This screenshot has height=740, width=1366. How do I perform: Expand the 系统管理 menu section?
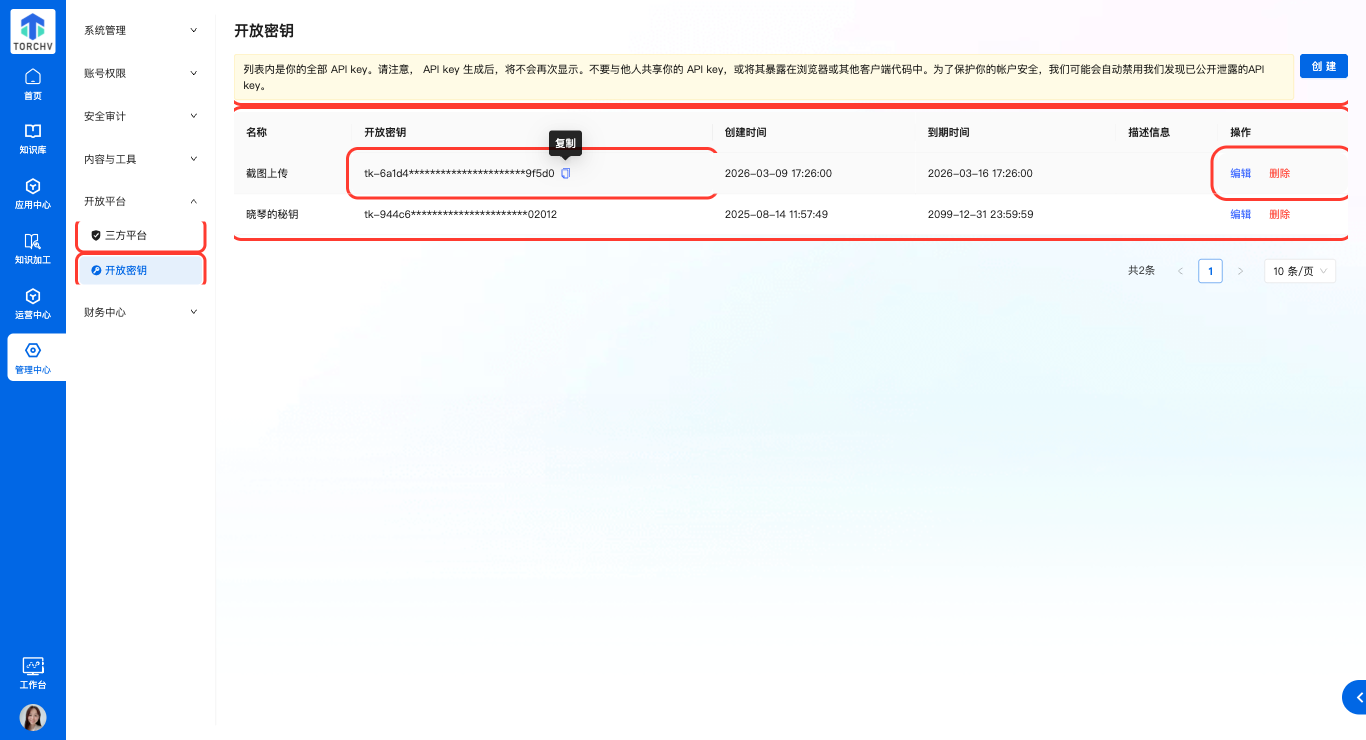[x=140, y=31]
